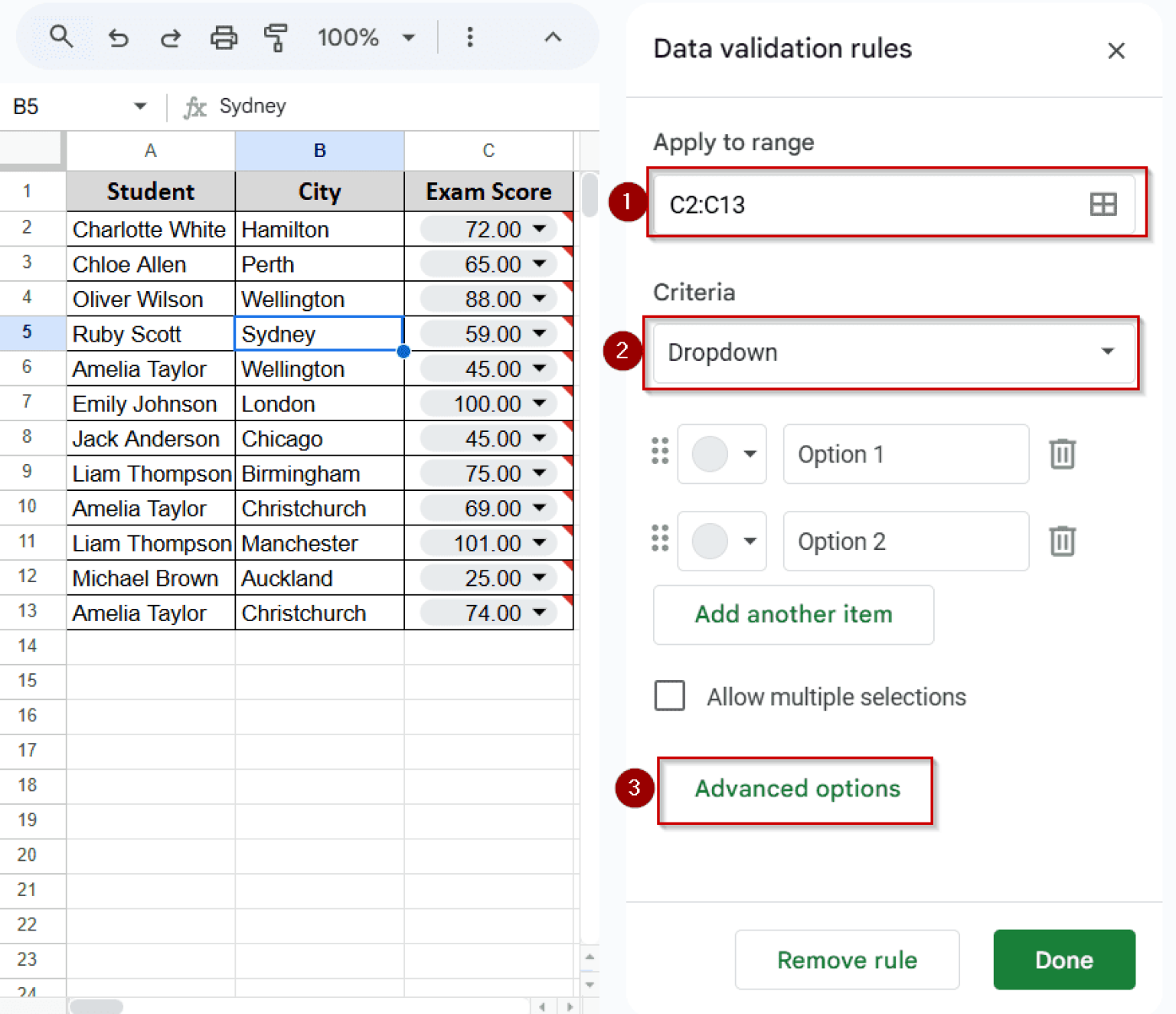Viewport: 1176px width, 1014px height.
Task: Open the search tool in toolbar
Action: click(61, 37)
